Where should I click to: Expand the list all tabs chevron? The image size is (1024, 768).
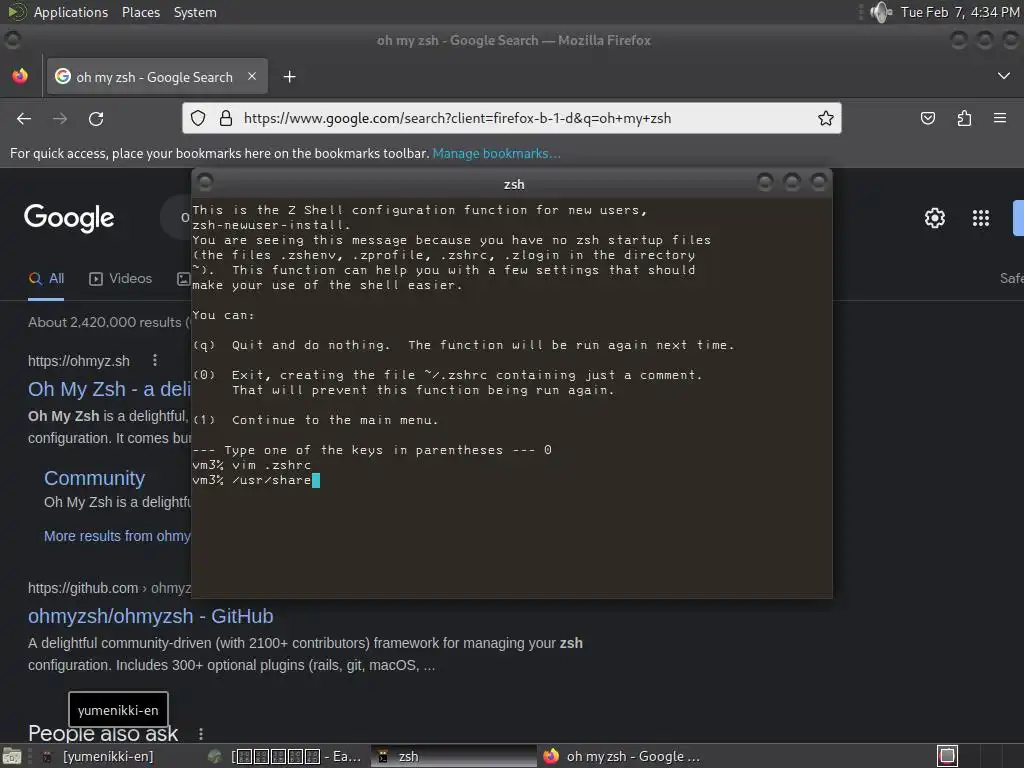1004,76
